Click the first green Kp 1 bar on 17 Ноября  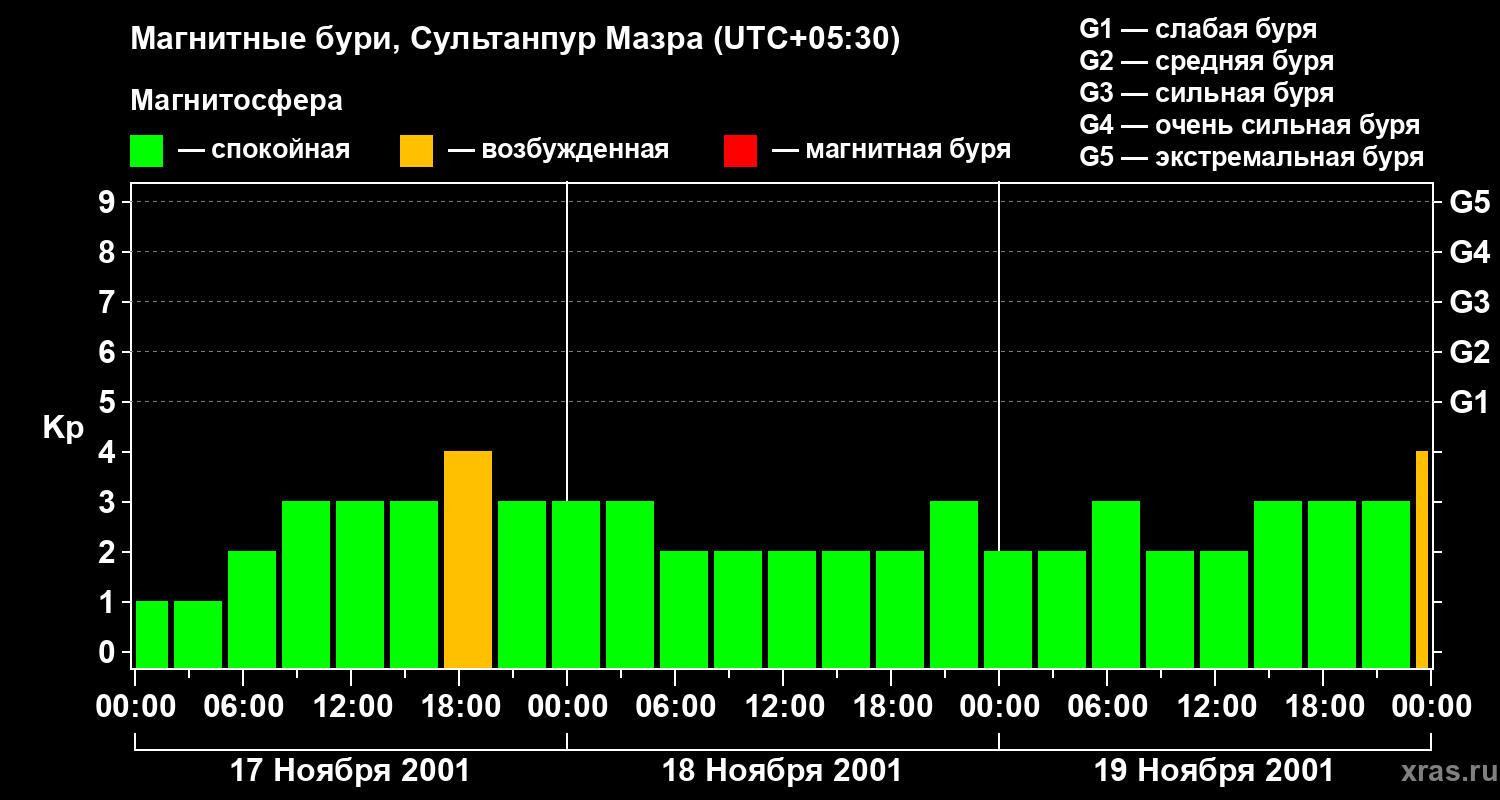click(x=152, y=634)
